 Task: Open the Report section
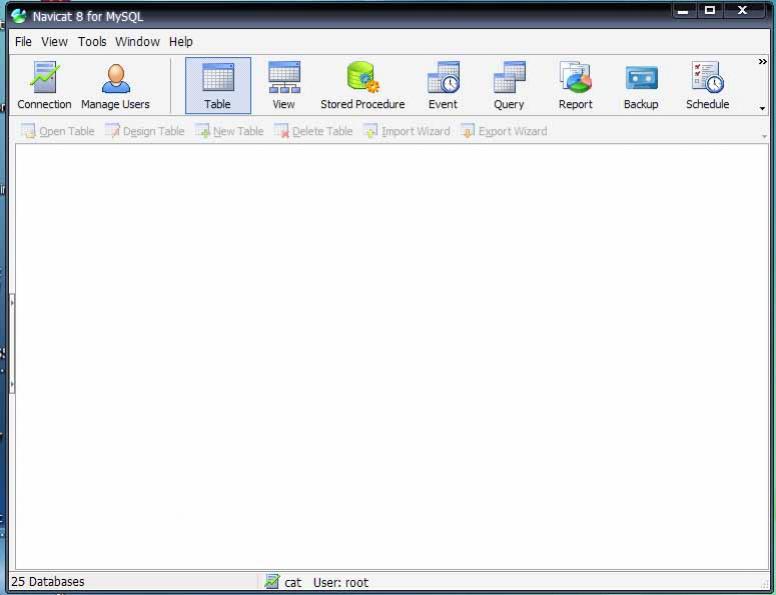(x=575, y=86)
